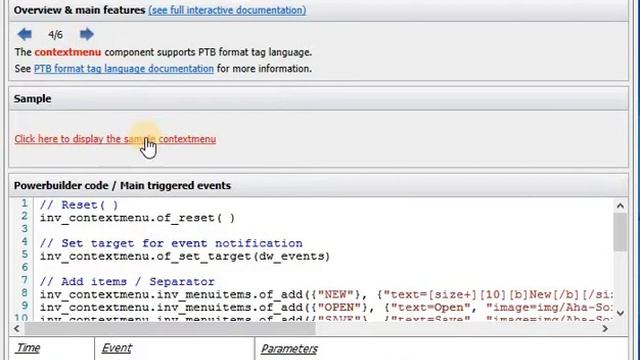
Task: Click the code panel scroll up arrow
Action: [x=620, y=206]
